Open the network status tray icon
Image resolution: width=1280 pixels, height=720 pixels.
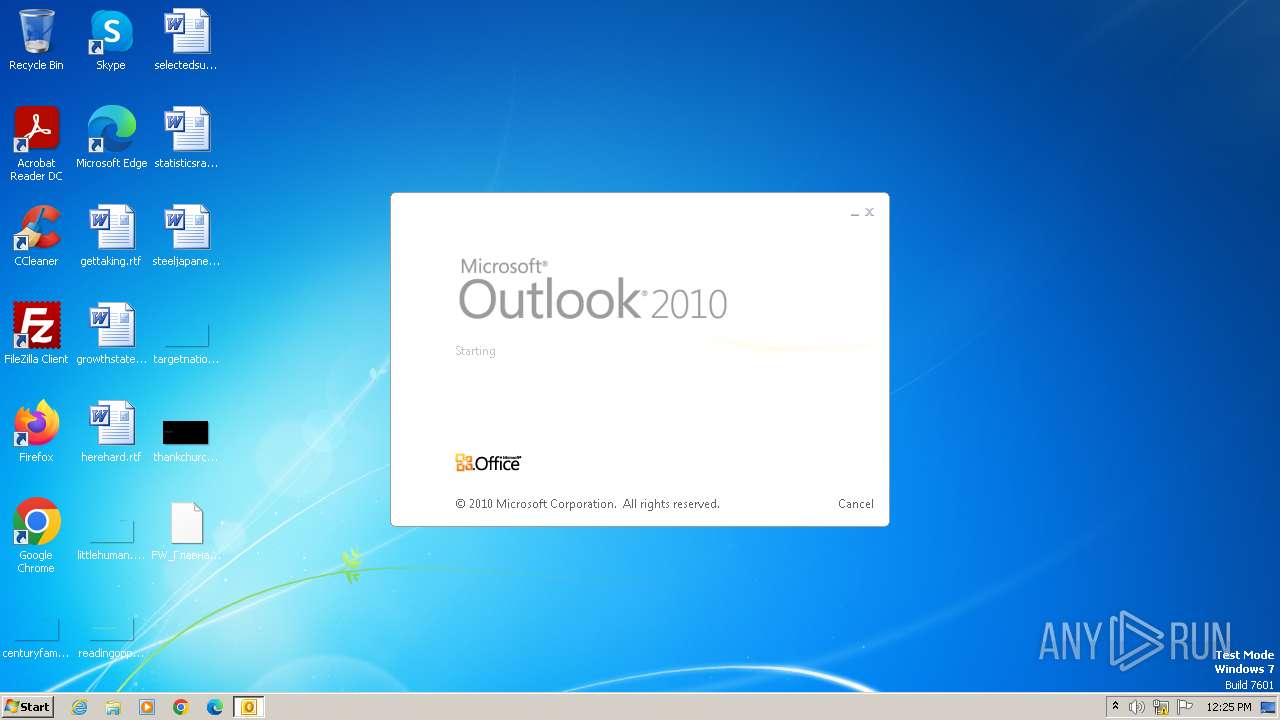click(x=1161, y=707)
